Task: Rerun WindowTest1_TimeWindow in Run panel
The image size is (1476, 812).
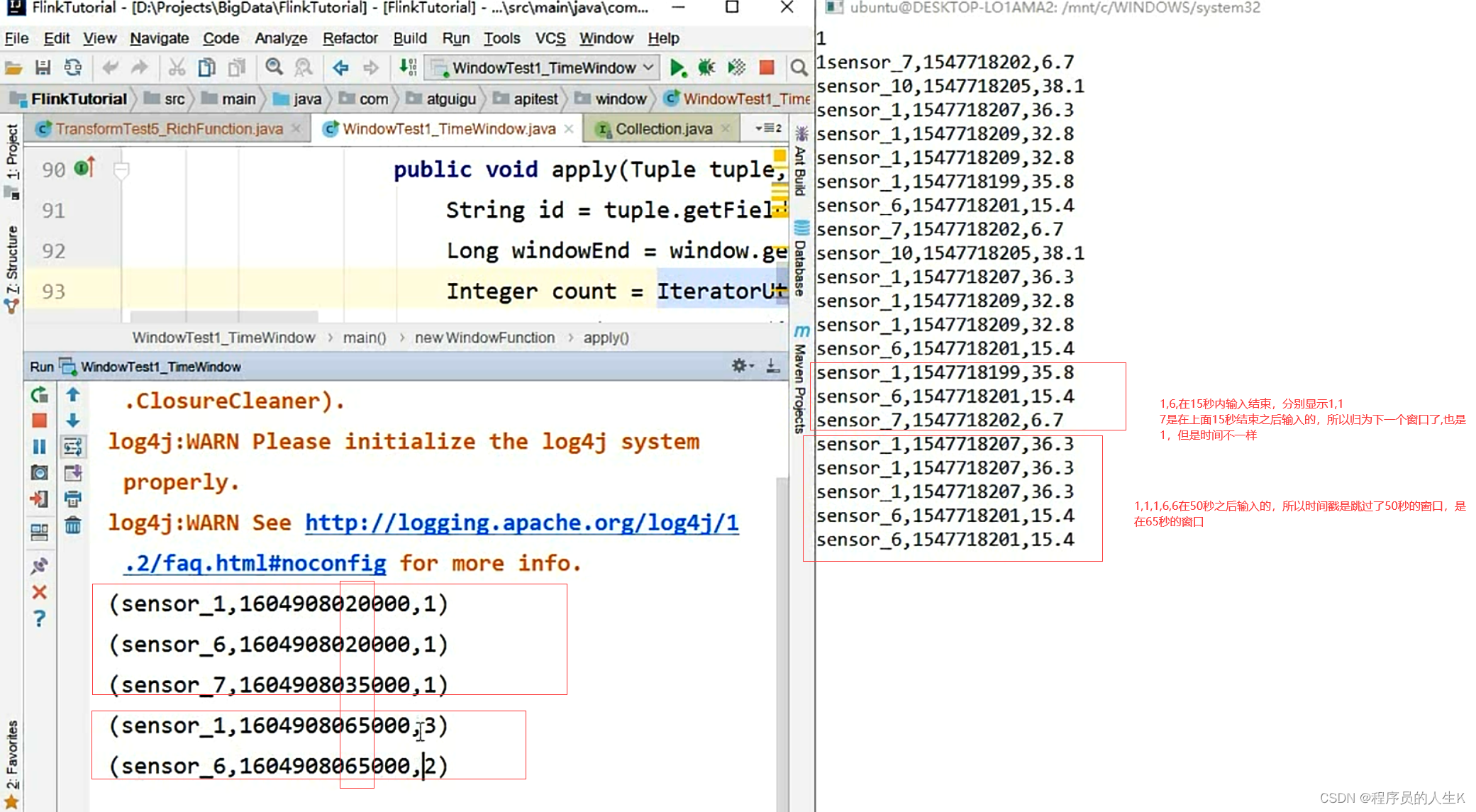Action: coord(40,395)
